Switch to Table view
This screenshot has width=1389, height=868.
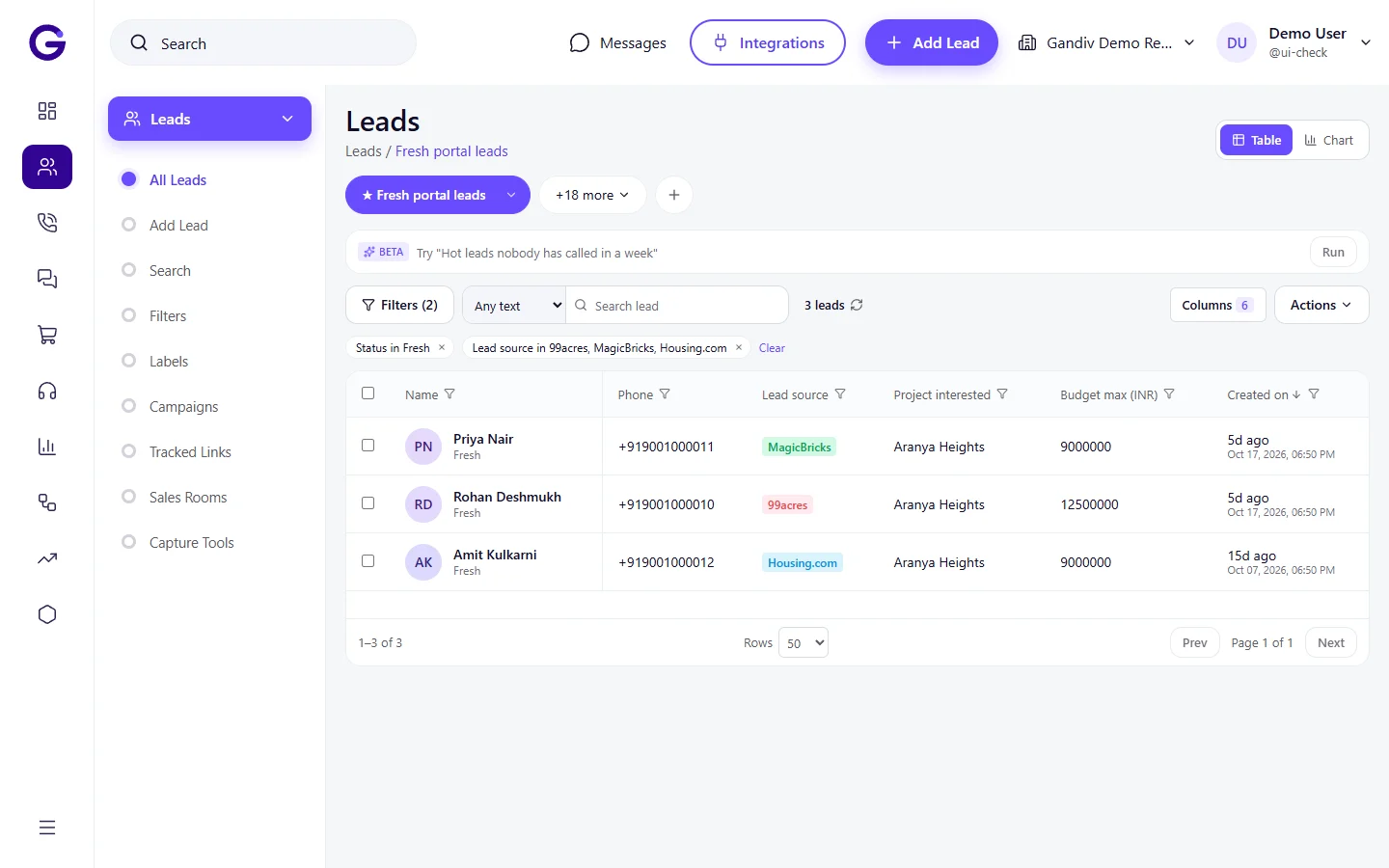[1256, 140]
